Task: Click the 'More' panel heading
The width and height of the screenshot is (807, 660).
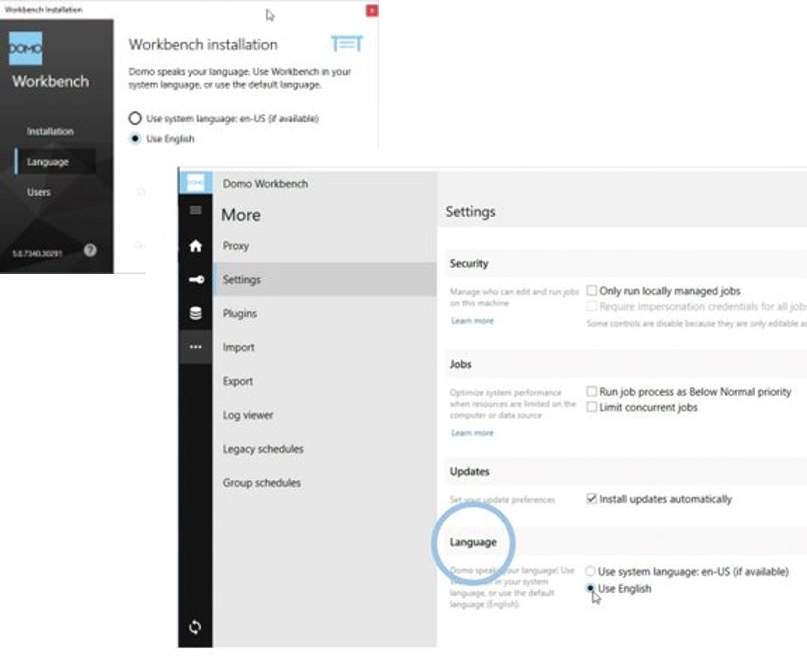Action: (241, 215)
